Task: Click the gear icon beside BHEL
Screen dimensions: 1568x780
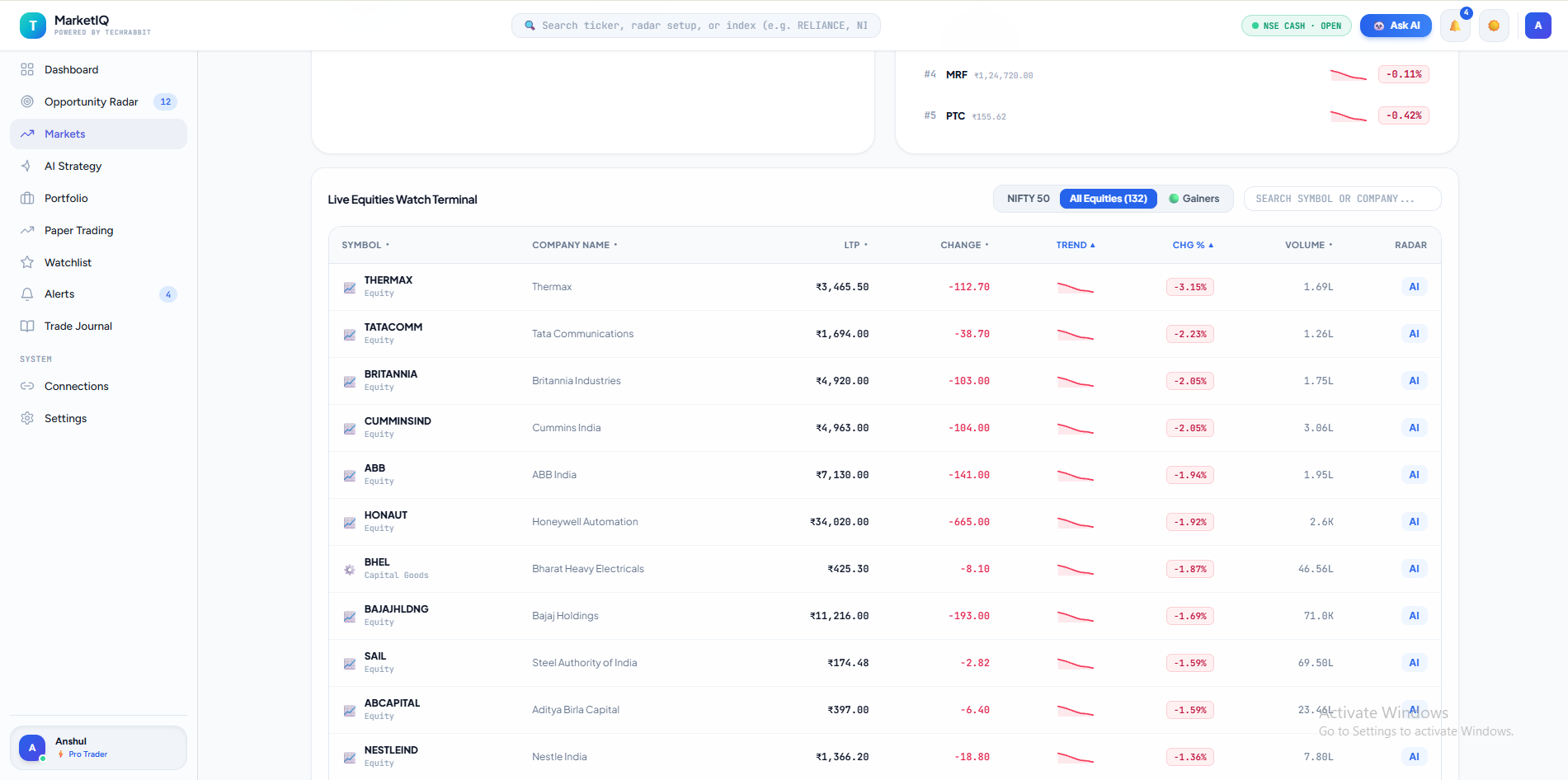Action: click(350, 570)
